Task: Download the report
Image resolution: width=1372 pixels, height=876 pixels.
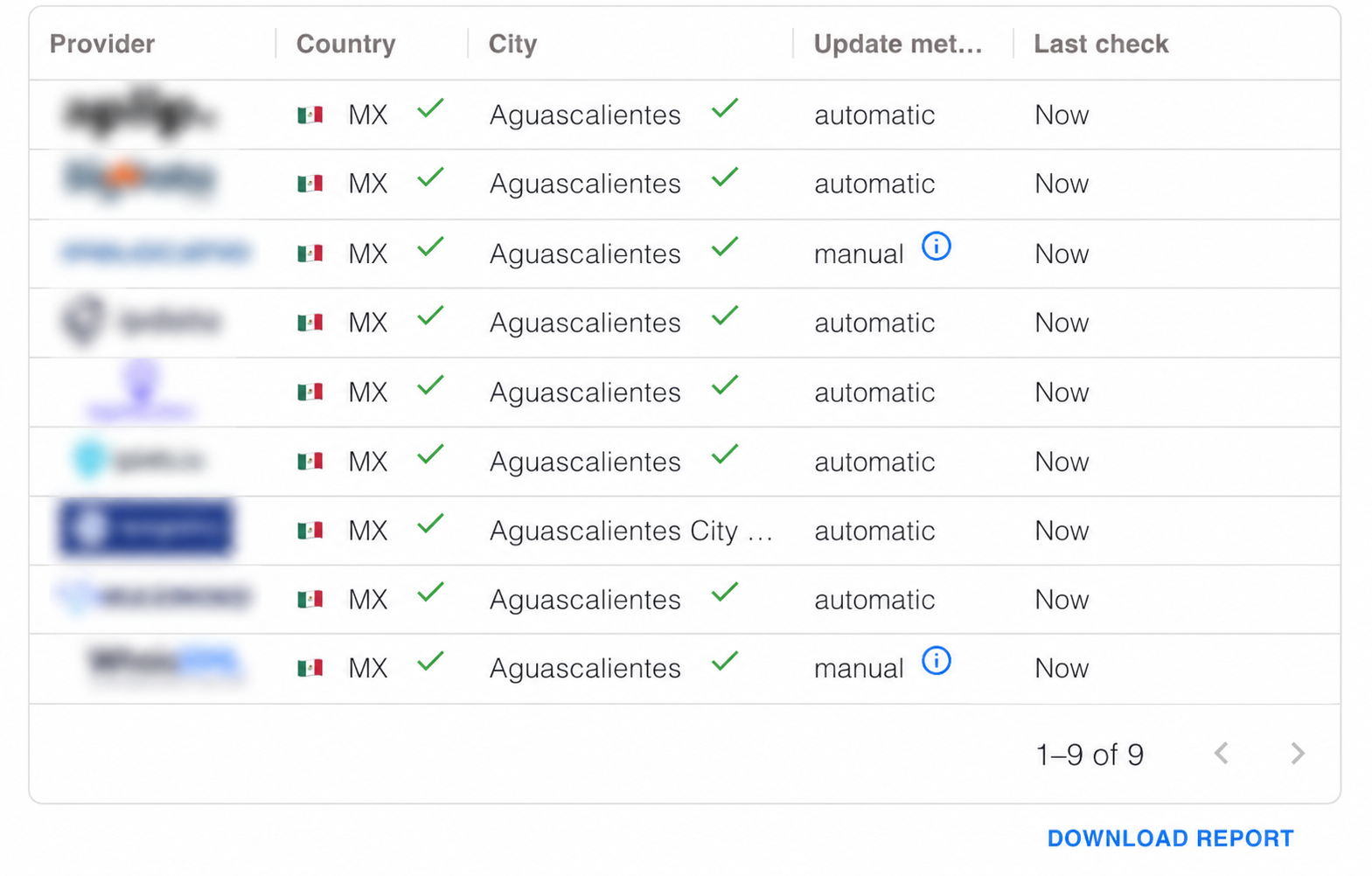Action: coord(1170,838)
